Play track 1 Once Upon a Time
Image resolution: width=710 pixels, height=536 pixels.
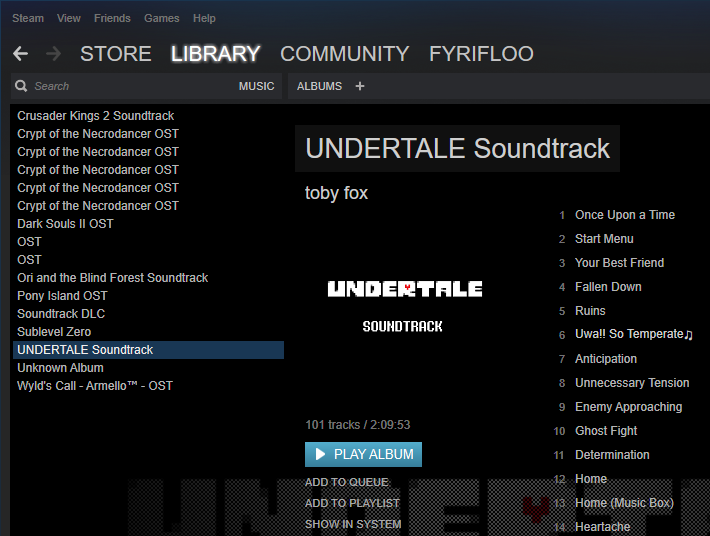pyautogui.click(x=625, y=215)
